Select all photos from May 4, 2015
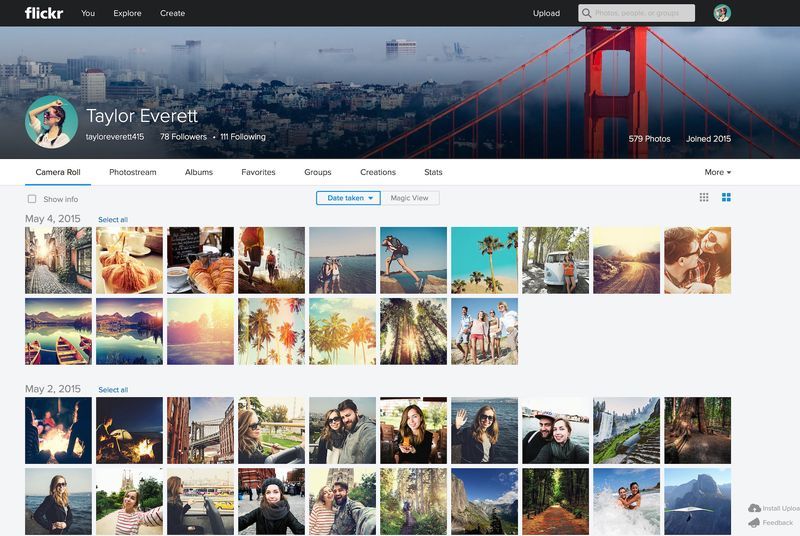This screenshot has height=536, width=800. click(x=113, y=220)
